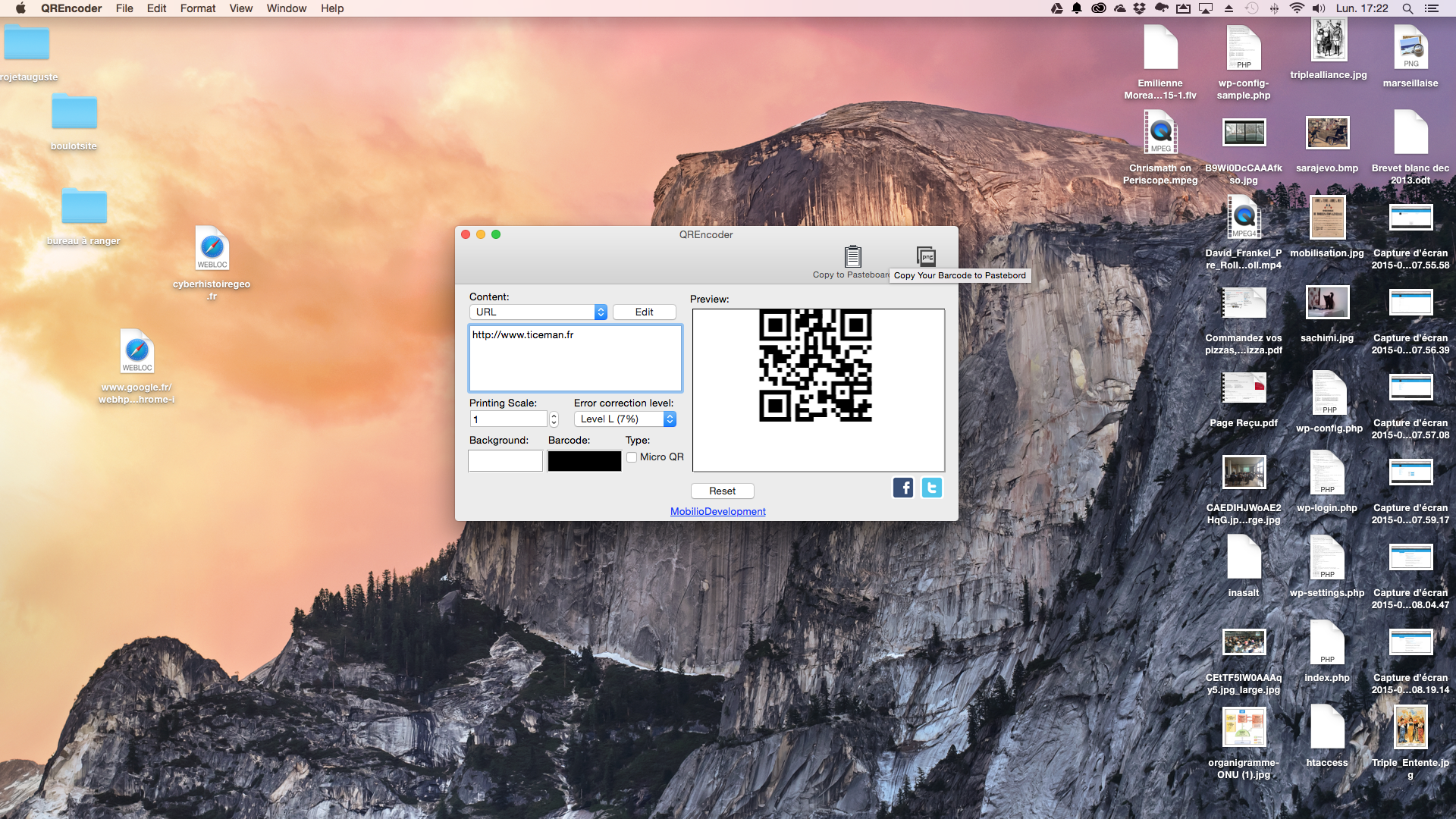This screenshot has height=819, width=1456.
Task: Open the AirPlay display menu
Action: (1206, 8)
